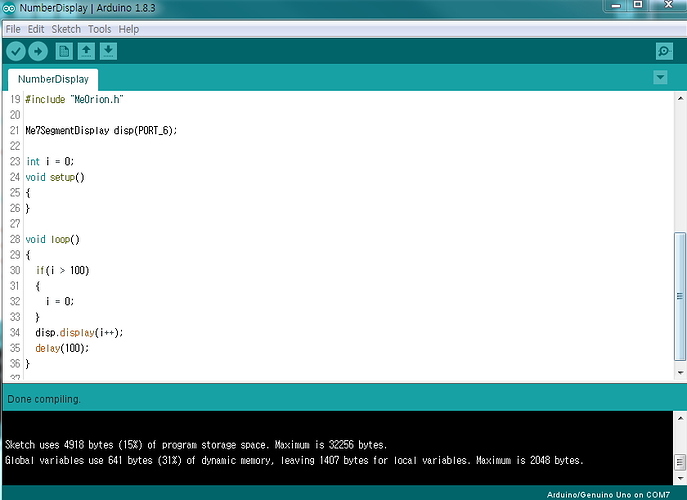The height and width of the screenshot is (500, 687).
Task: Click console scrollbar up arrow
Action: point(680,418)
